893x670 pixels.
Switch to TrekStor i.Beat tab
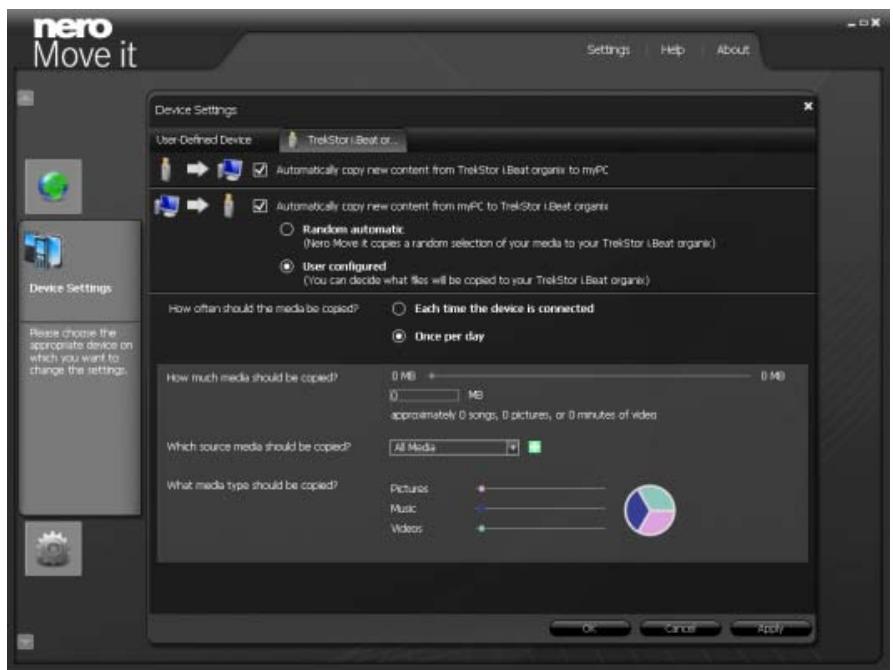(x=343, y=140)
